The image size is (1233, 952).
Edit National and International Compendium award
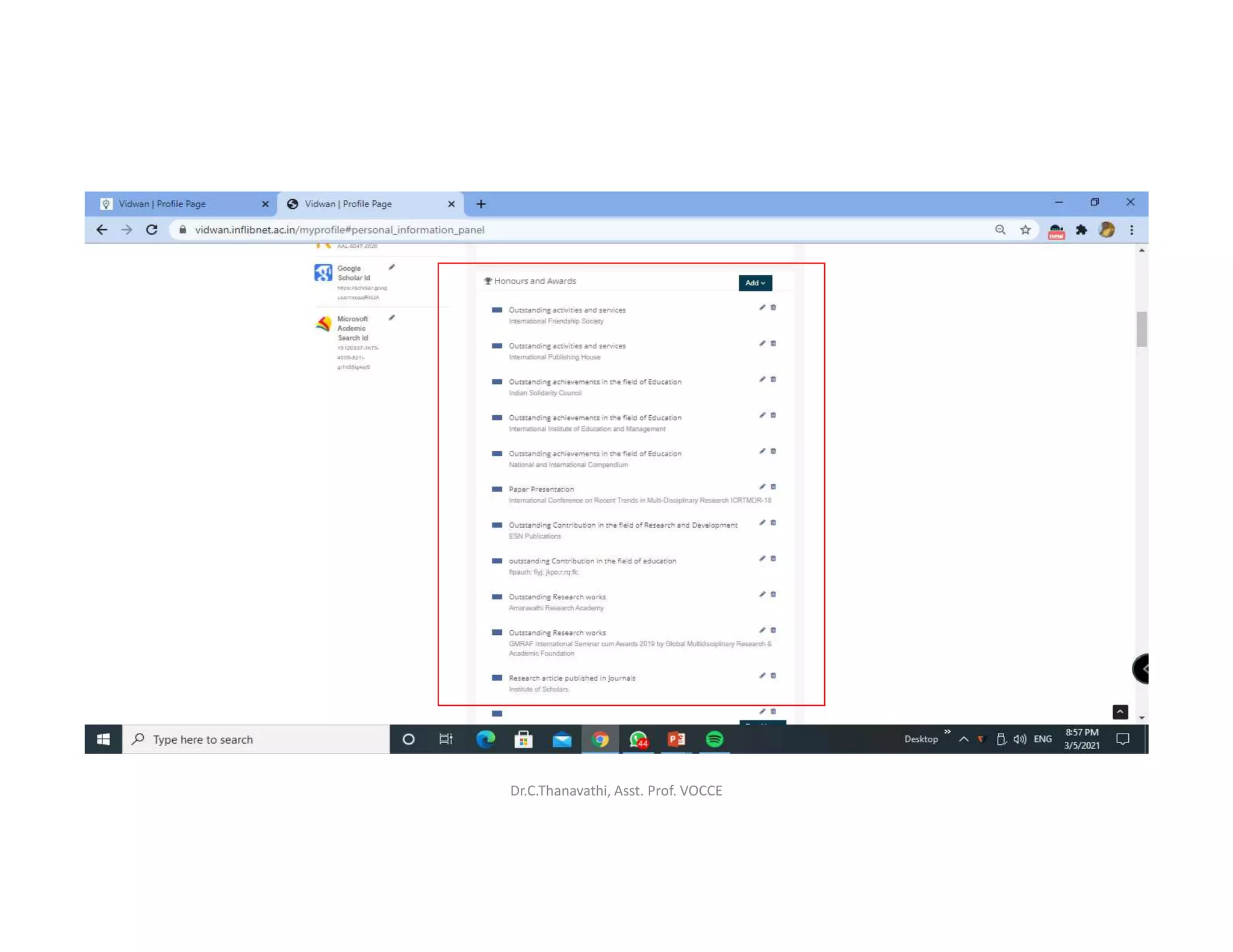(762, 451)
